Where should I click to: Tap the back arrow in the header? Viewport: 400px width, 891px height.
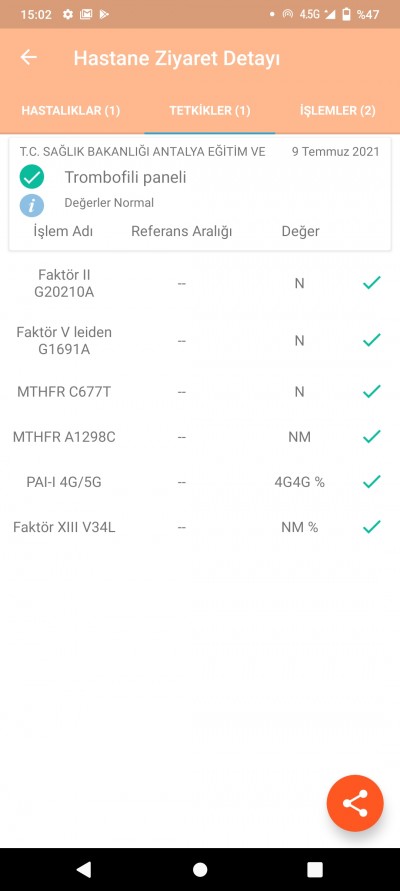(x=28, y=57)
